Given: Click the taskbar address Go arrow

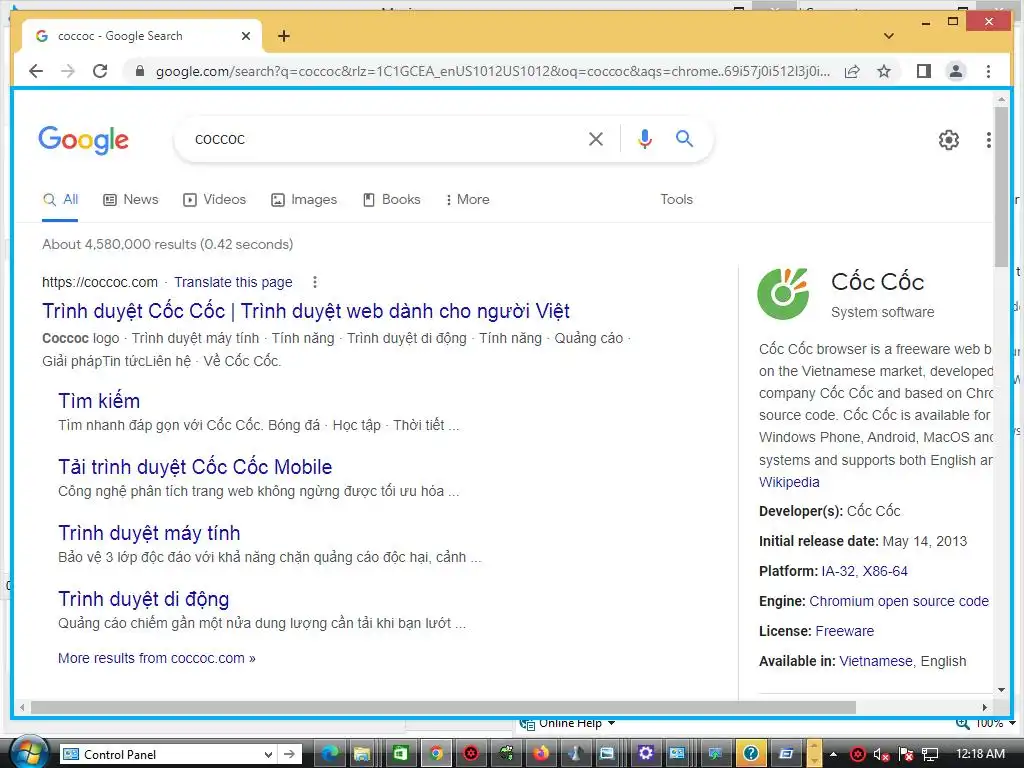Looking at the screenshot, I should pos(289,754).
